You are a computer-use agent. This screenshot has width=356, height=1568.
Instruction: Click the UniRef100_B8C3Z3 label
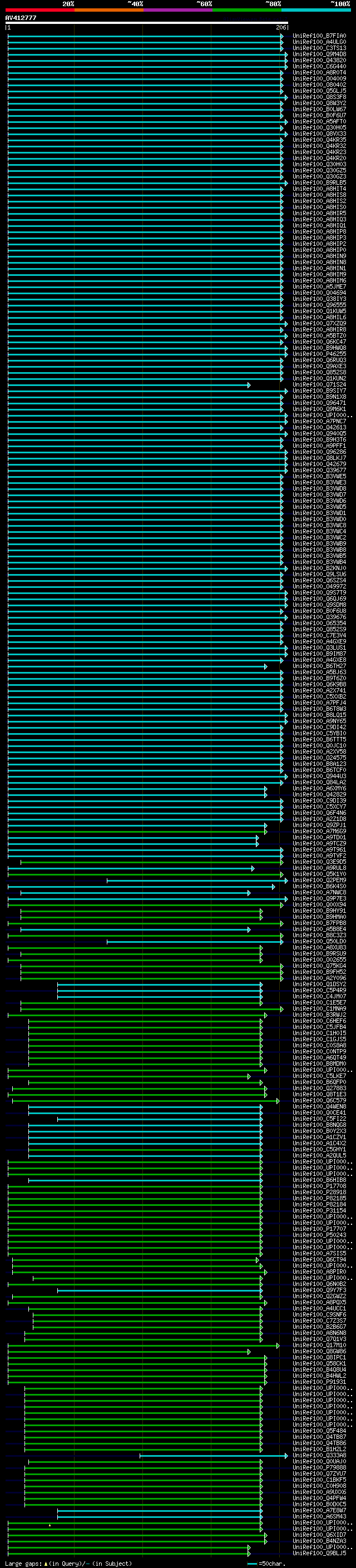click(319, 936)
